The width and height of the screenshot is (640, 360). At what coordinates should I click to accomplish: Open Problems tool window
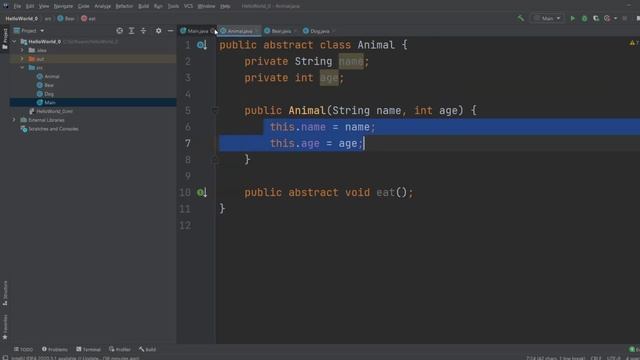point(55,349)
